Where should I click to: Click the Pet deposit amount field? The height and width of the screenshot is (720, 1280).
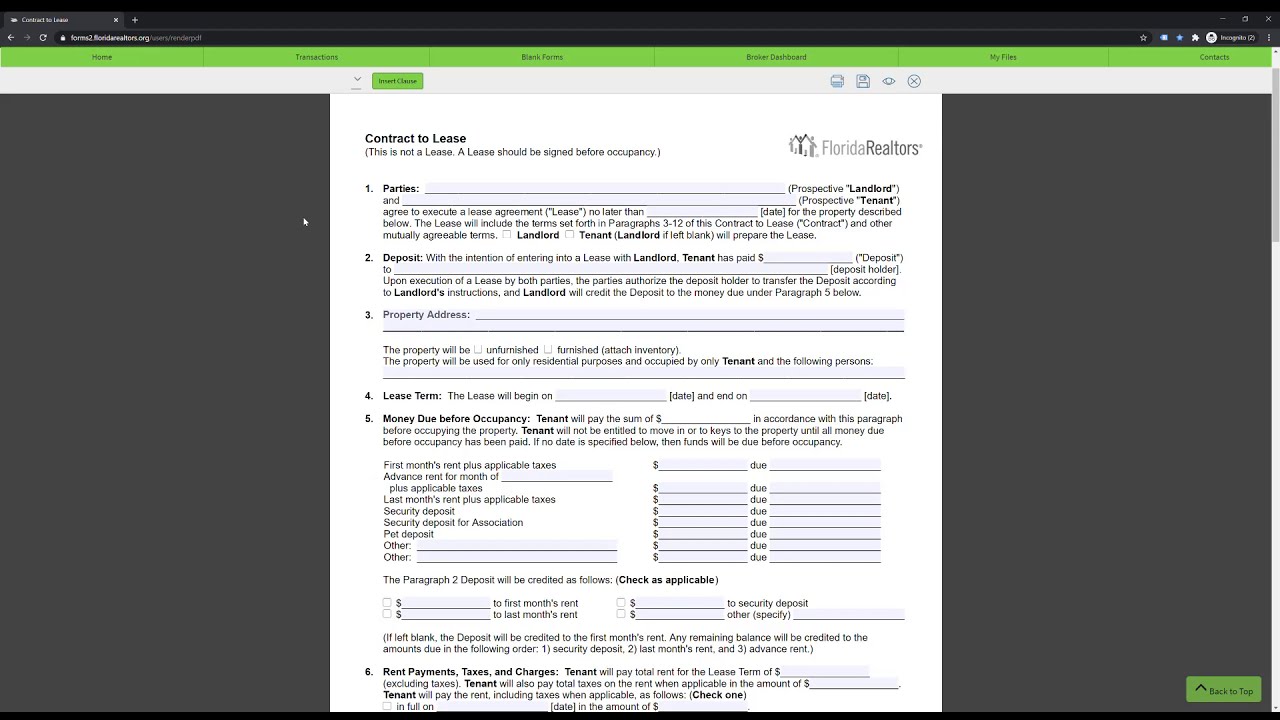pyautogui.click(x=703, y=534)
